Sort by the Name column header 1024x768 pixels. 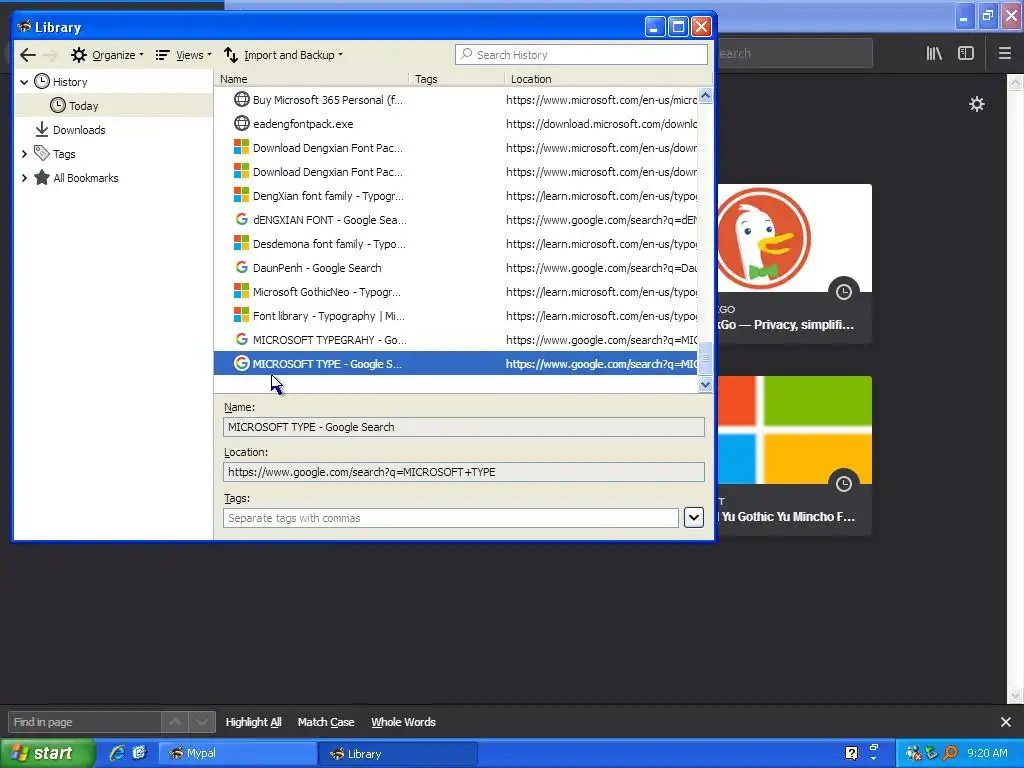311,79
